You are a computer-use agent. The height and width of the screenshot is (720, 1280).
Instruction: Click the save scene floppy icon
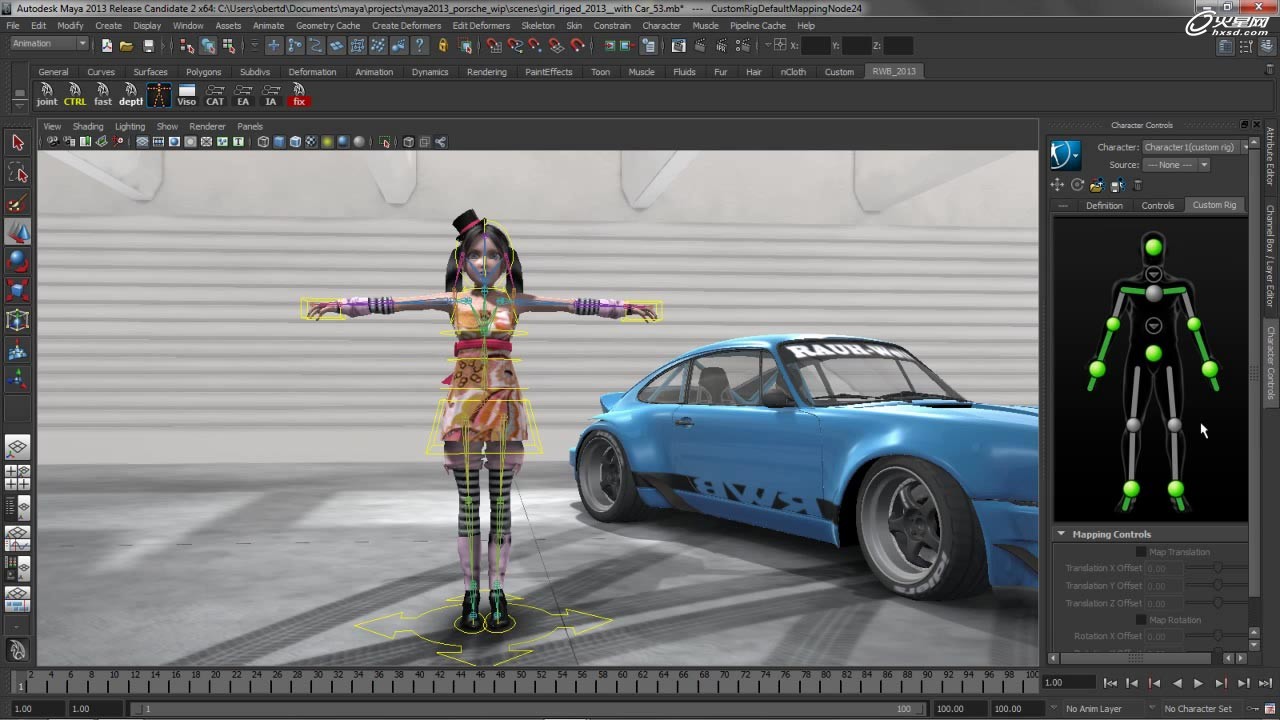[148, 46]
